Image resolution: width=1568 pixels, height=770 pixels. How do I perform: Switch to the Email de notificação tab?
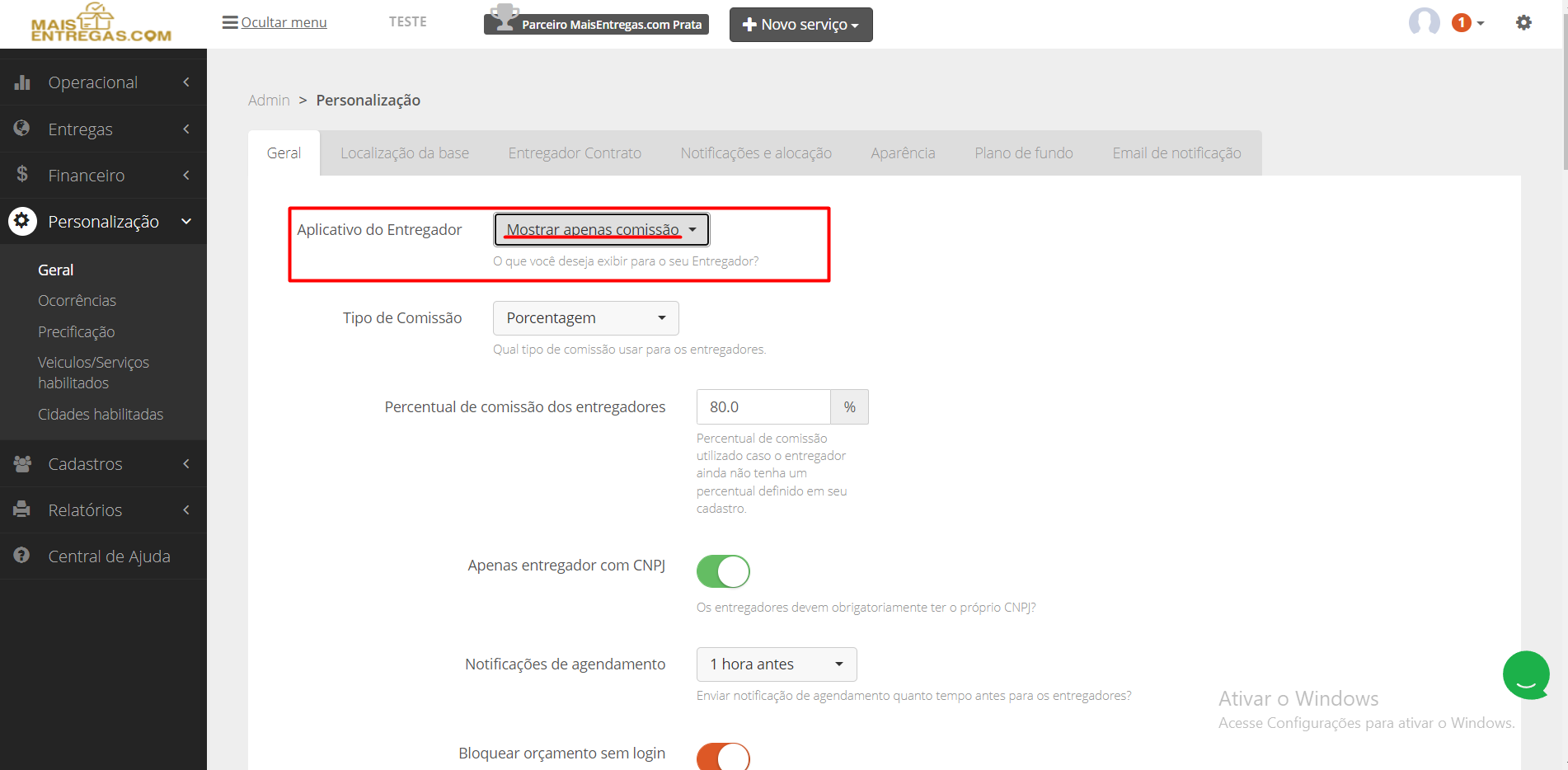point(1176,153)
